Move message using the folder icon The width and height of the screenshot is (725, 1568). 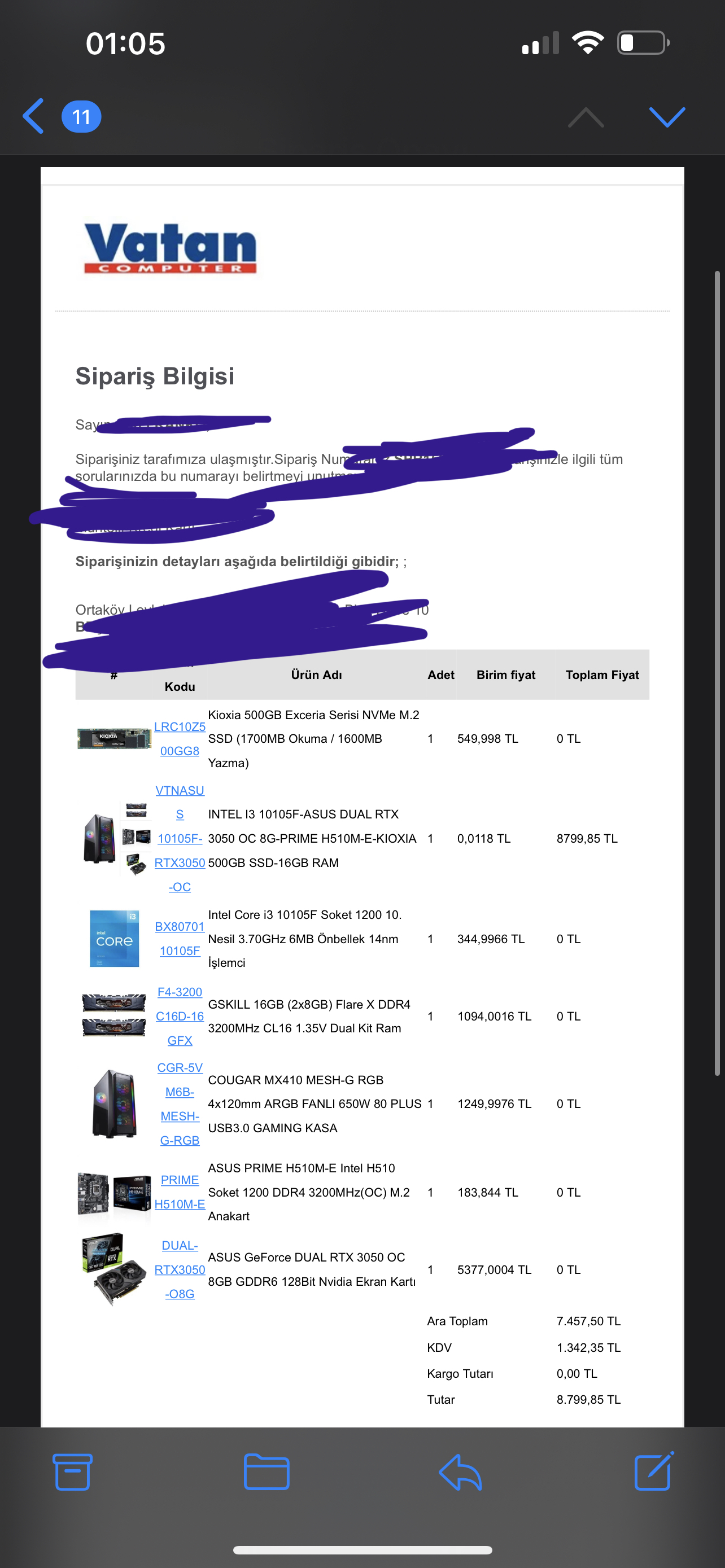pos(266,1472)
